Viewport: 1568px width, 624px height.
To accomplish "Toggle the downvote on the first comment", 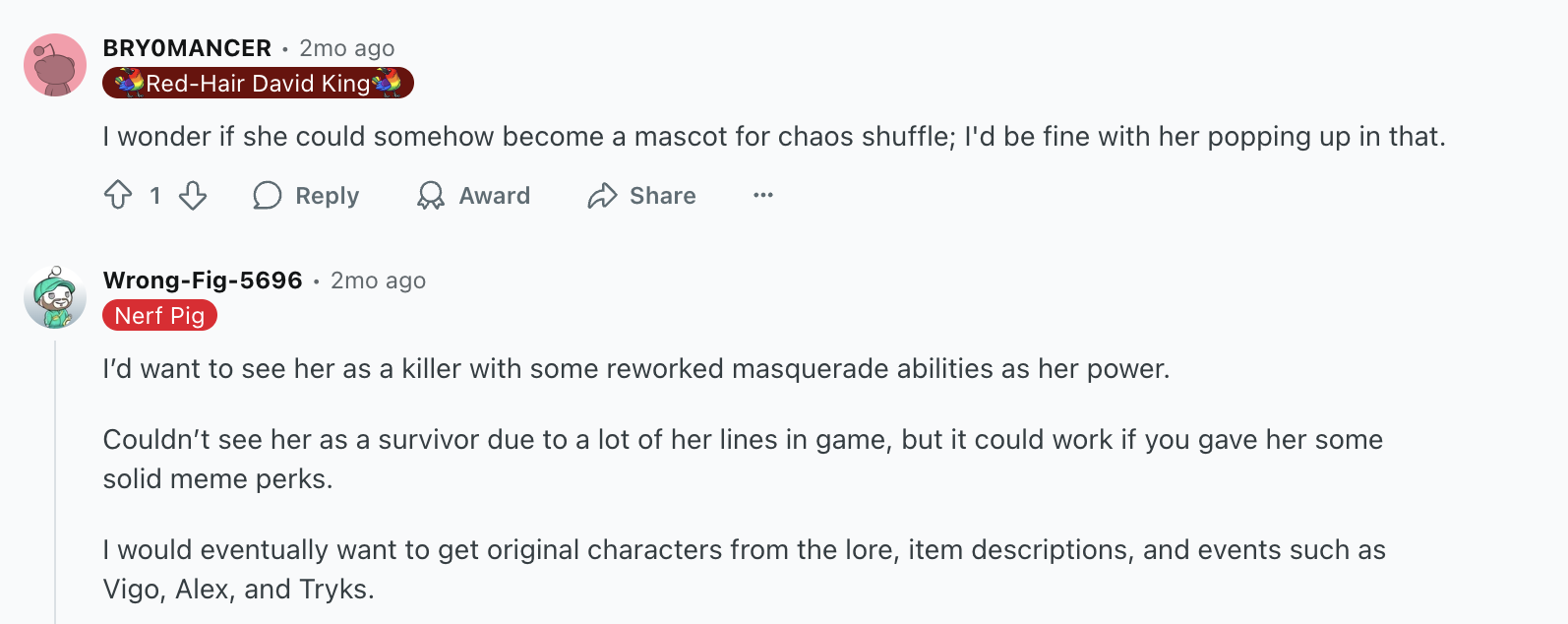I will [192, 196].
